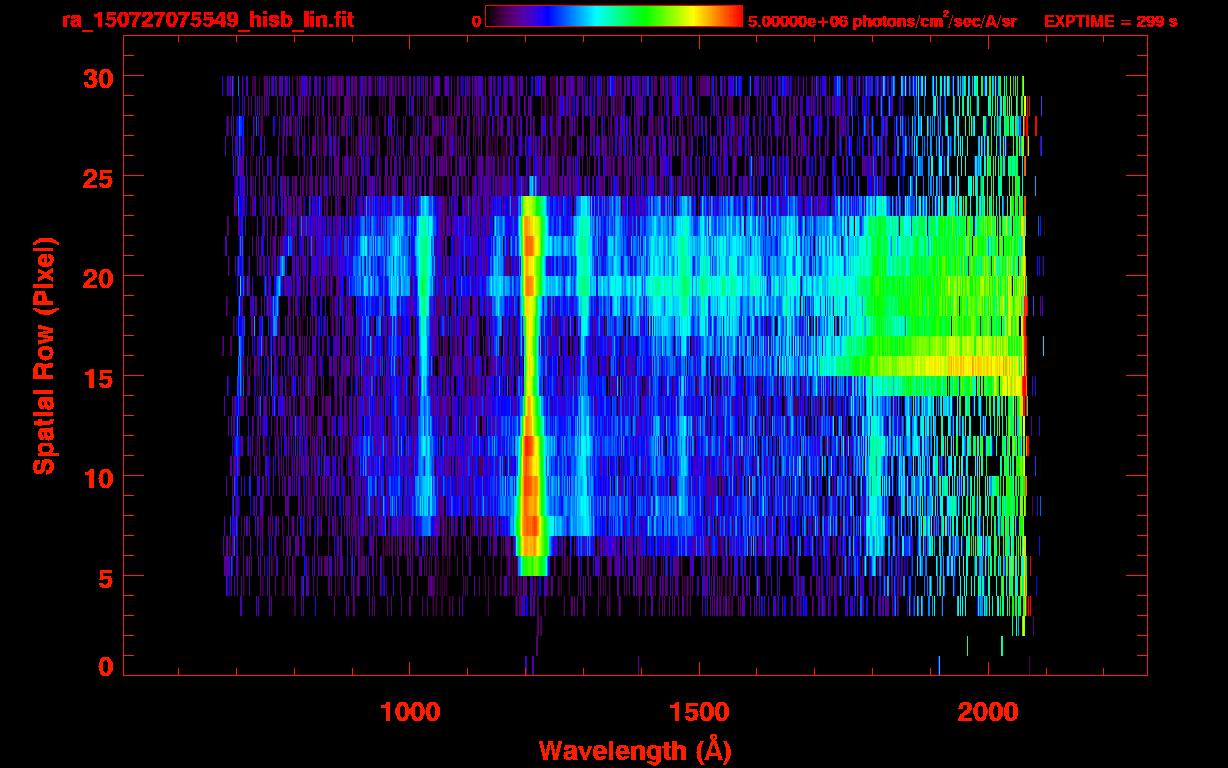Click the color bar maximum value 5.00000e+06
1228x768 pixels.
pyautogui.click(x=796, y=21)
